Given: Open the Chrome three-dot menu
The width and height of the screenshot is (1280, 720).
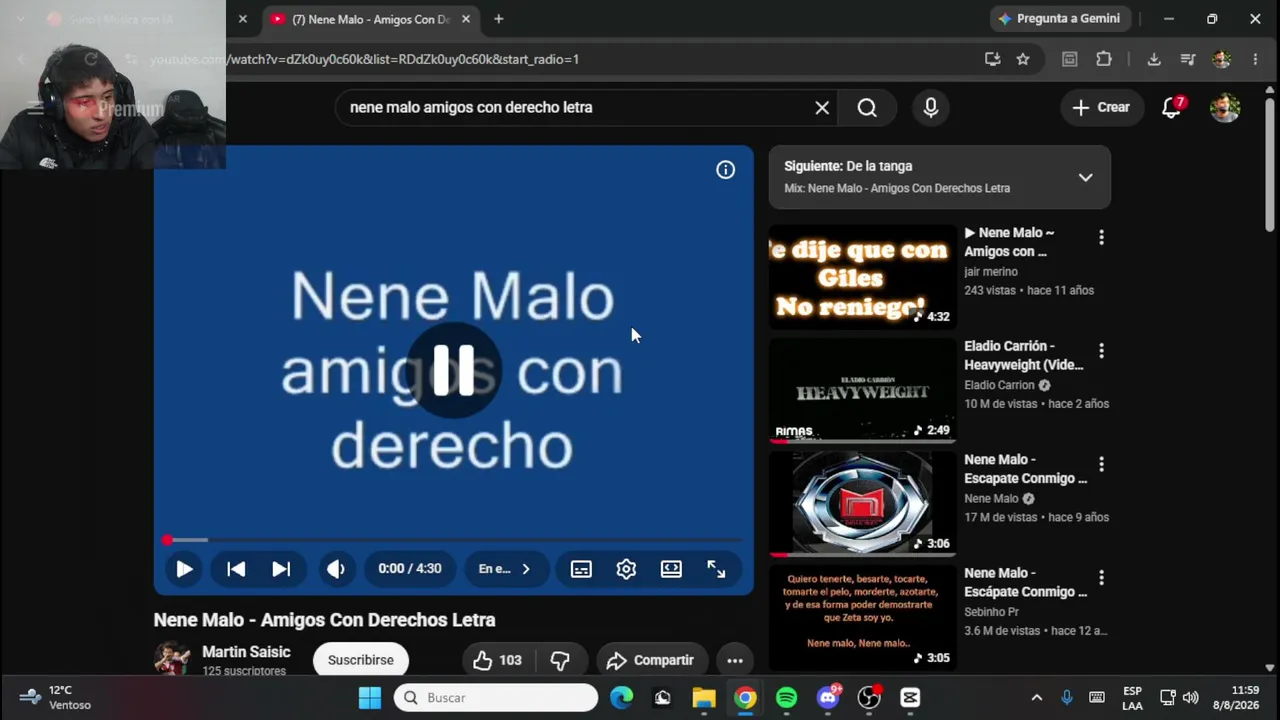Looking at the screenshot, I should [1255, 59].
